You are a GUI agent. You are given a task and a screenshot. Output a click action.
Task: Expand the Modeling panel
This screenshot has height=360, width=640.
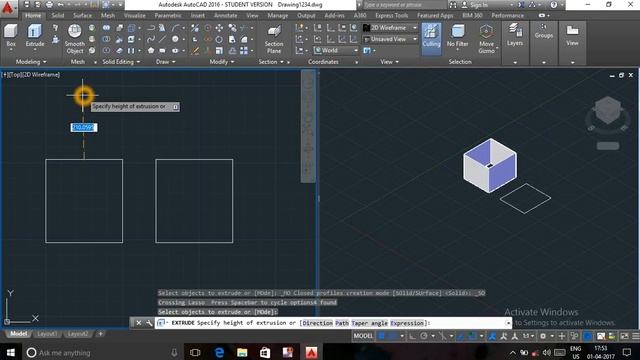(31, 62)
